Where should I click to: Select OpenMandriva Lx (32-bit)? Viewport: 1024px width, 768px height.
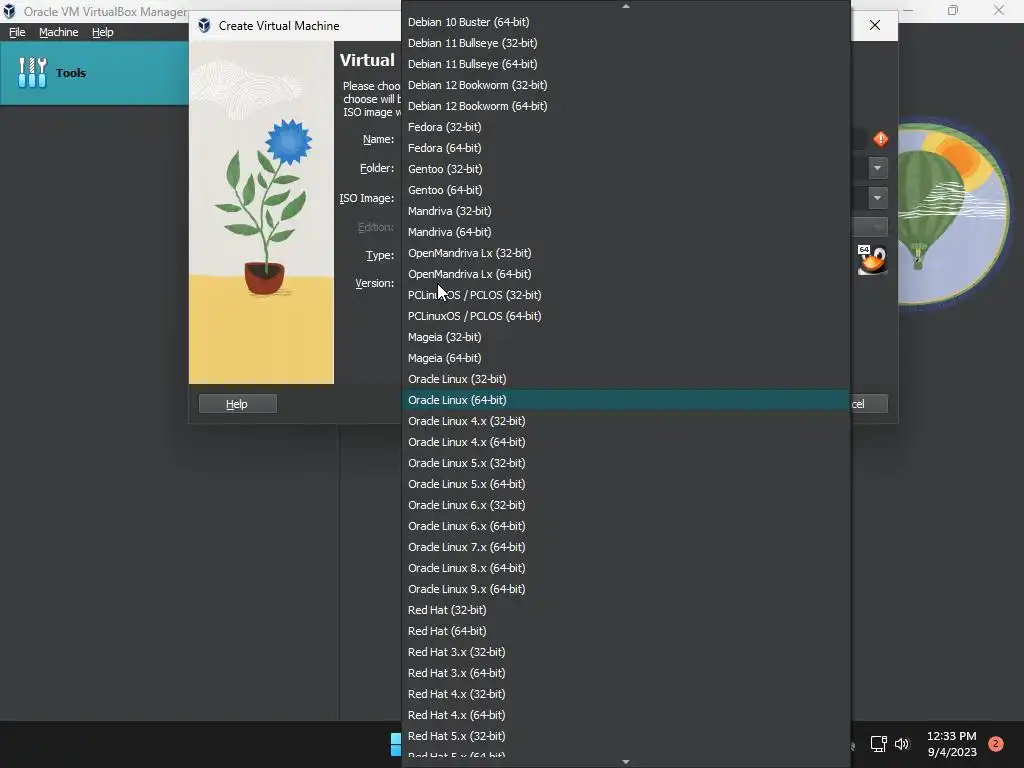626,253
